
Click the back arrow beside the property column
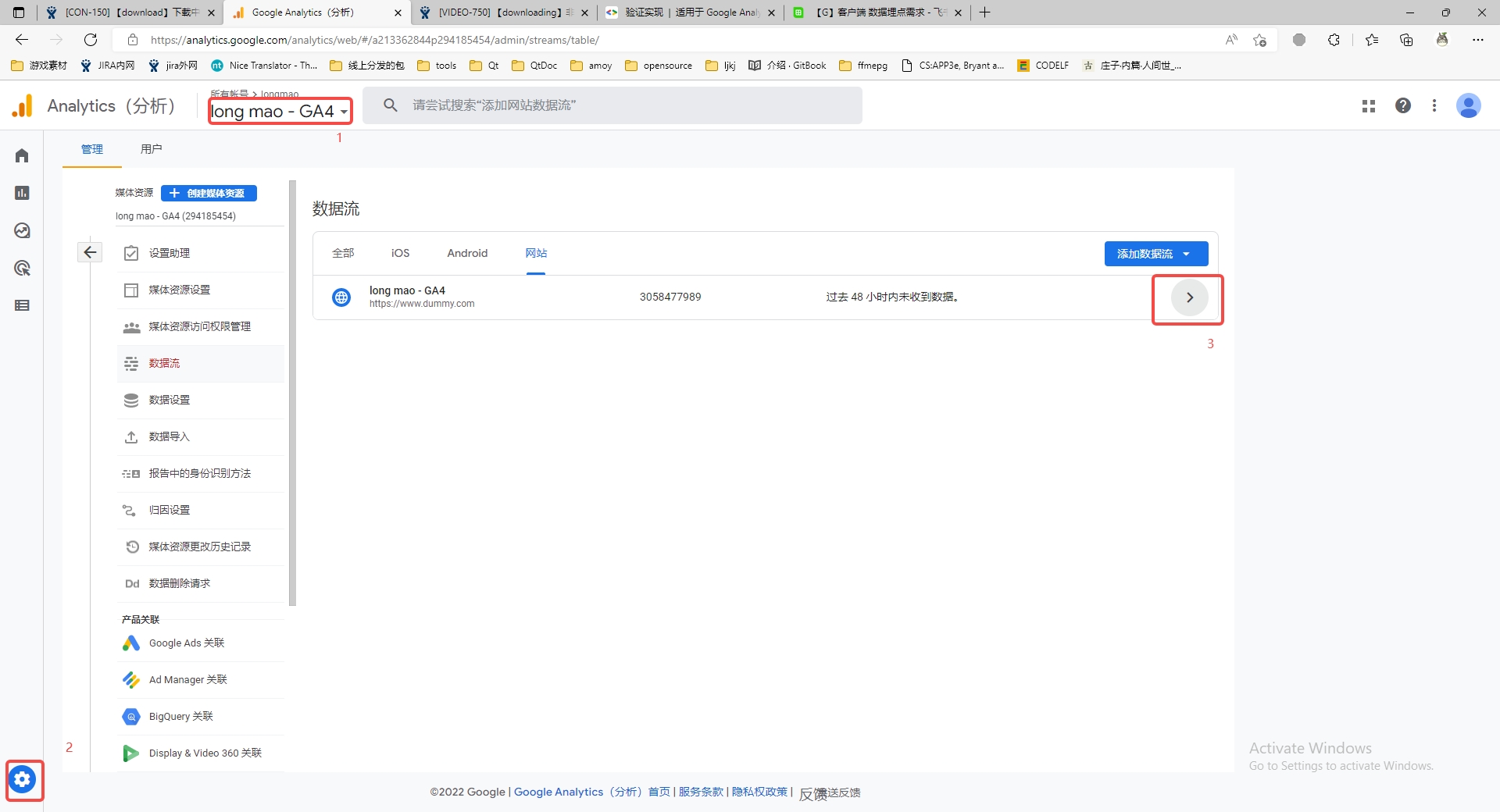(x=90, y=252)
